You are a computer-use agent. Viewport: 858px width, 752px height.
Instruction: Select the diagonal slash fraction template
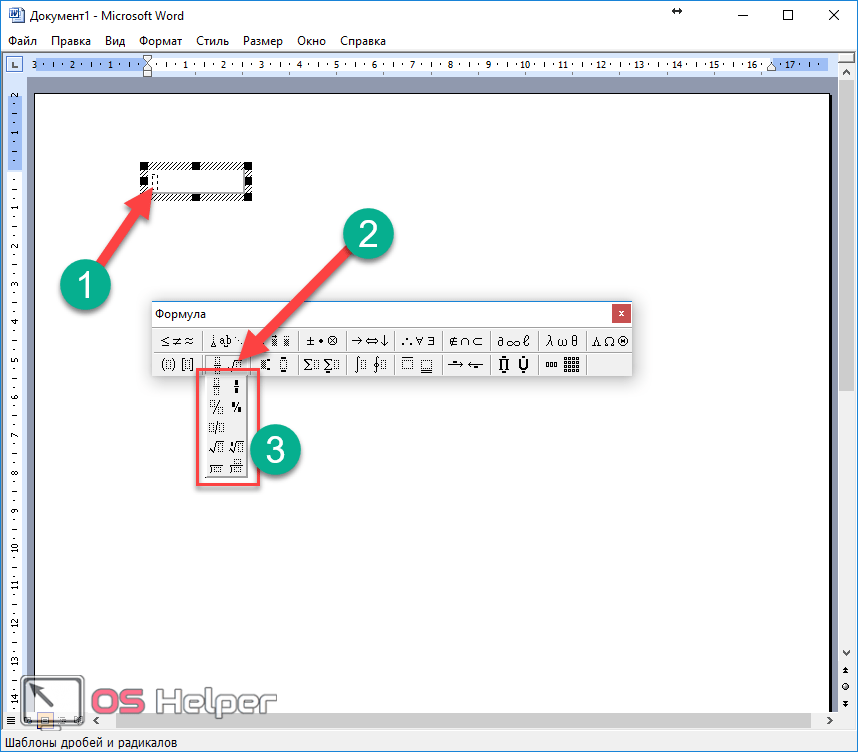pos(215,406)
